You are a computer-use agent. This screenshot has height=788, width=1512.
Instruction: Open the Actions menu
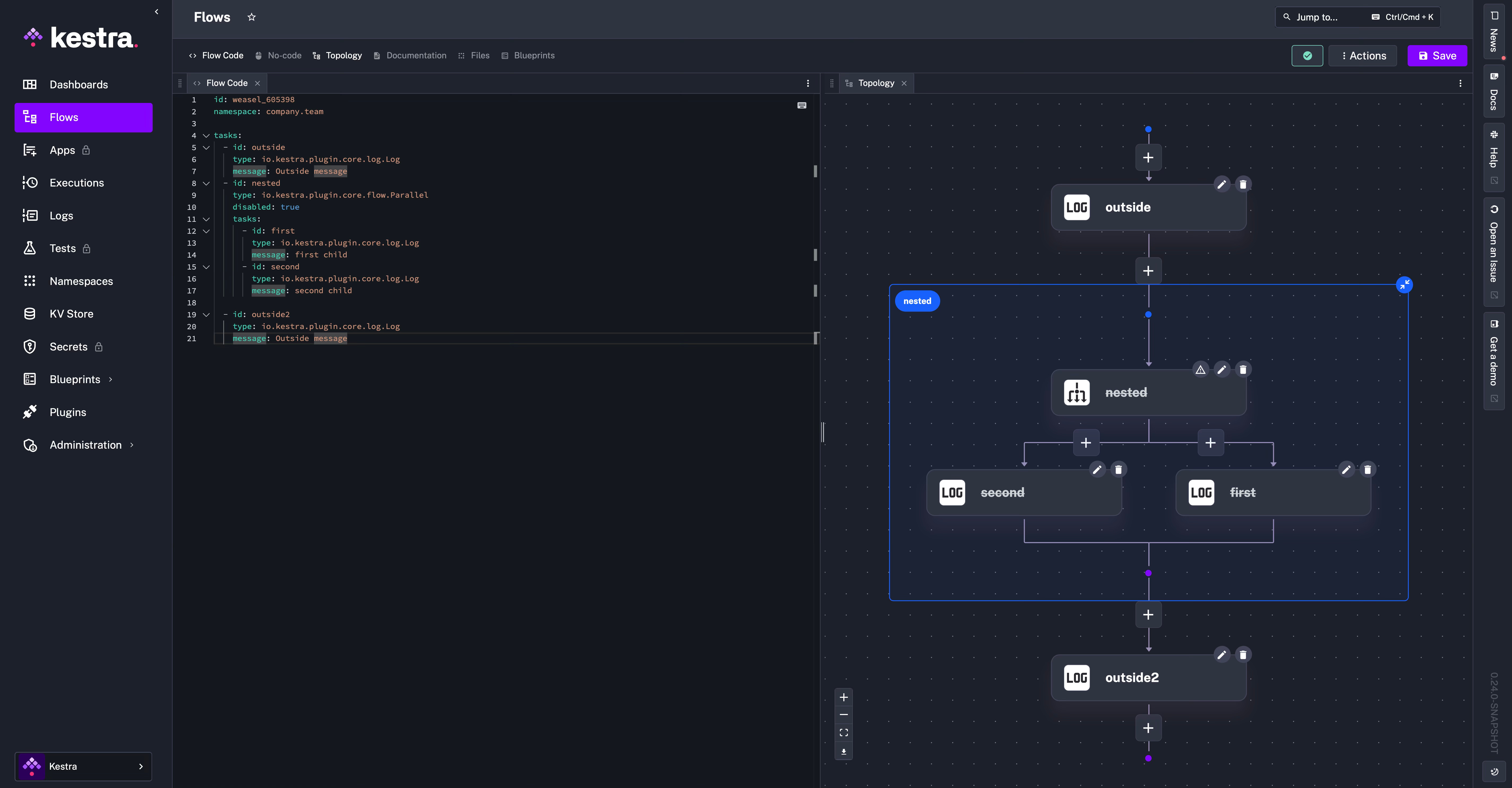[x=1363, y=56]
